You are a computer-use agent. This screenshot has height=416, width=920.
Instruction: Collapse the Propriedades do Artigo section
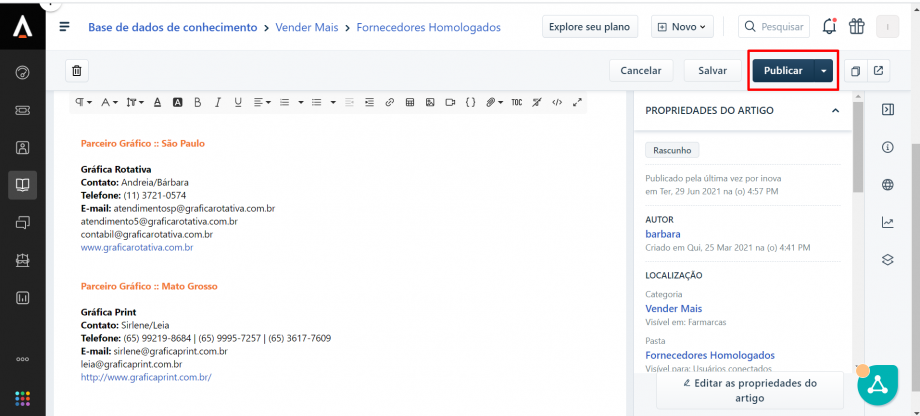(835, 110)
